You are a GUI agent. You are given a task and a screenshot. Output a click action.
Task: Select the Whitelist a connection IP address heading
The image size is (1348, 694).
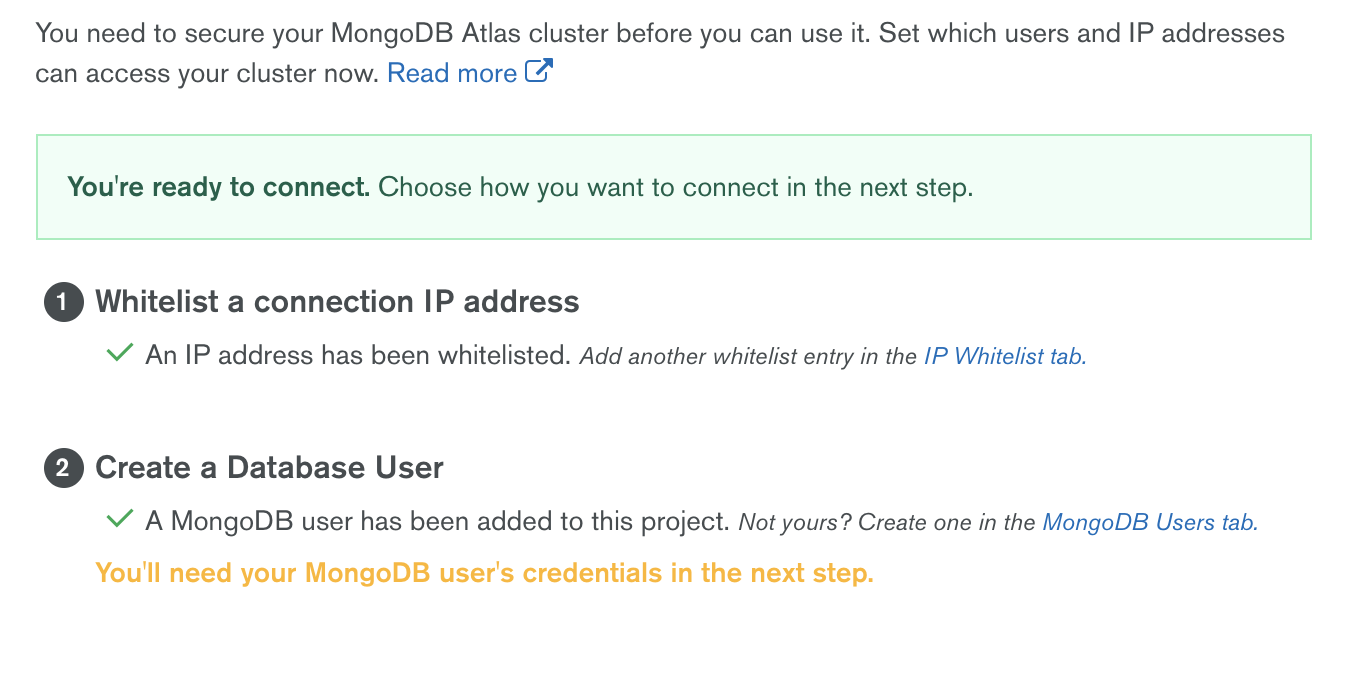337,302
